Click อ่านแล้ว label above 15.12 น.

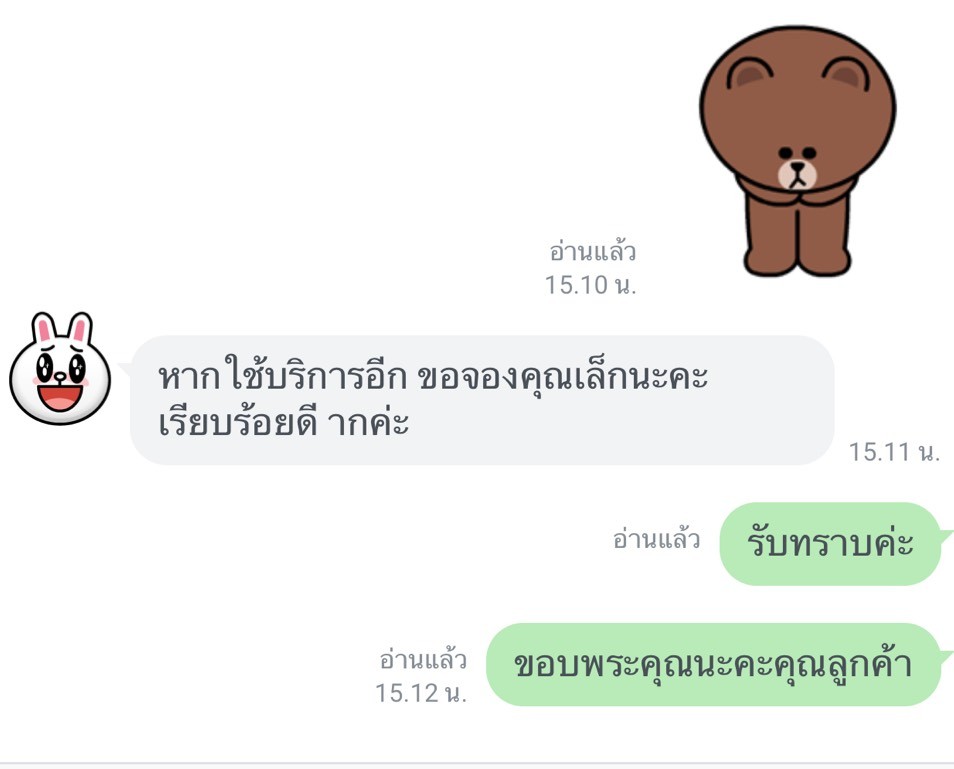coord(423,659)
